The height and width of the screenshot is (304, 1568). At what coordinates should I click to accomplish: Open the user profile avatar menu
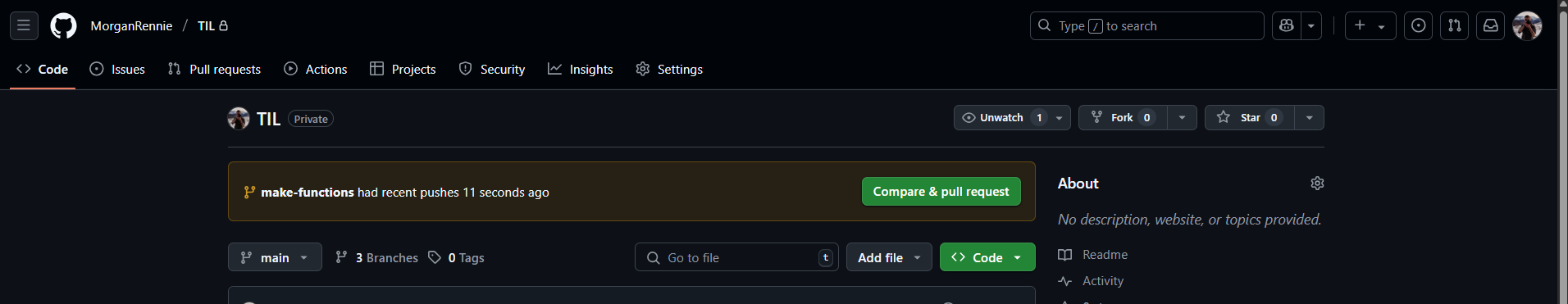[x=1527, y=25]
